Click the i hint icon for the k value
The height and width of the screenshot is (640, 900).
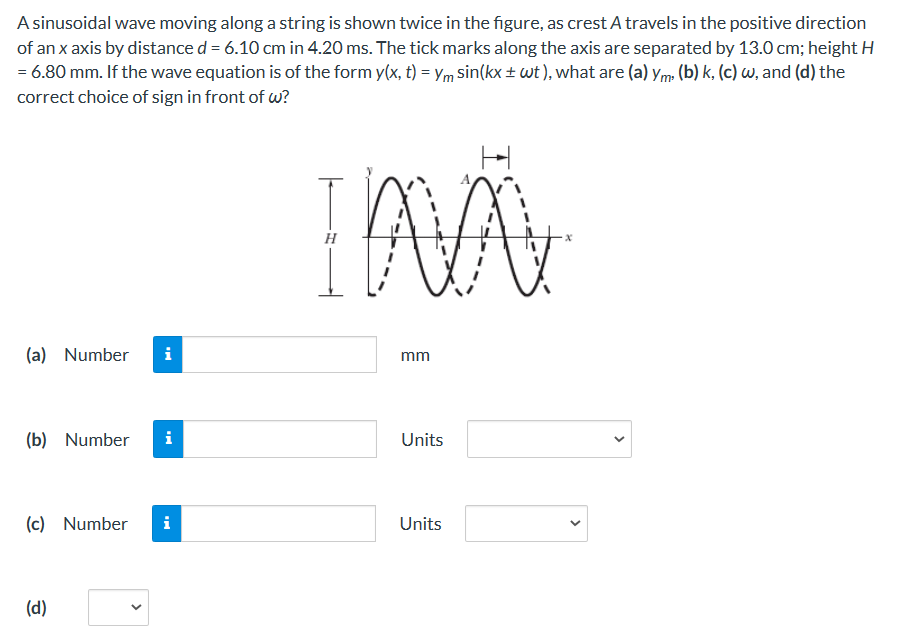coord(168,440)
